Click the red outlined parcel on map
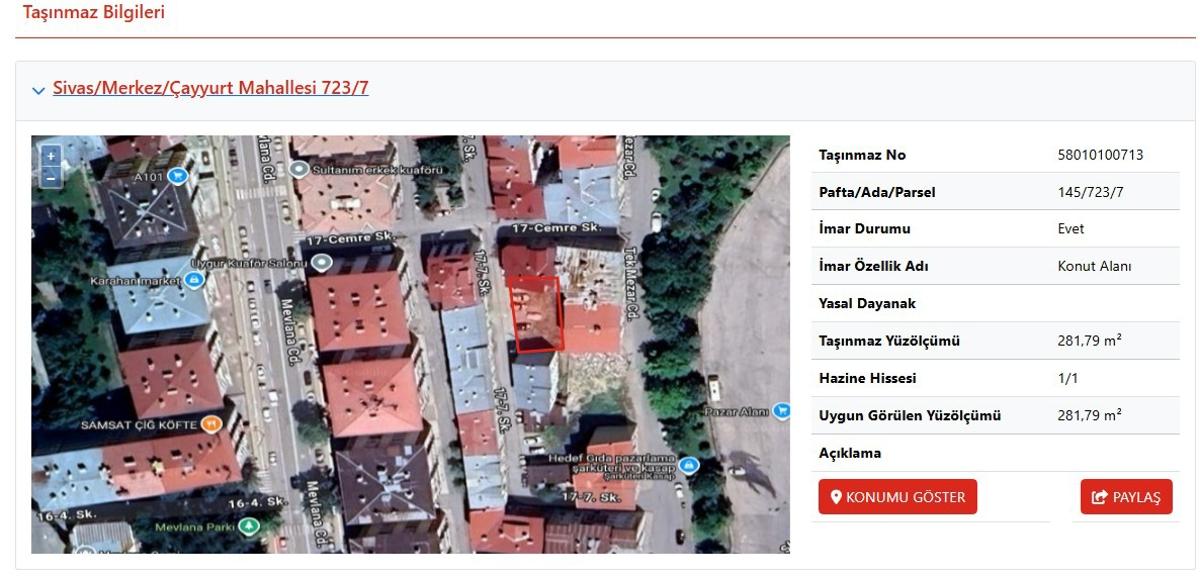Image resolution: width=1200 pixels, height=579 pixels. [x=536, y=313]
